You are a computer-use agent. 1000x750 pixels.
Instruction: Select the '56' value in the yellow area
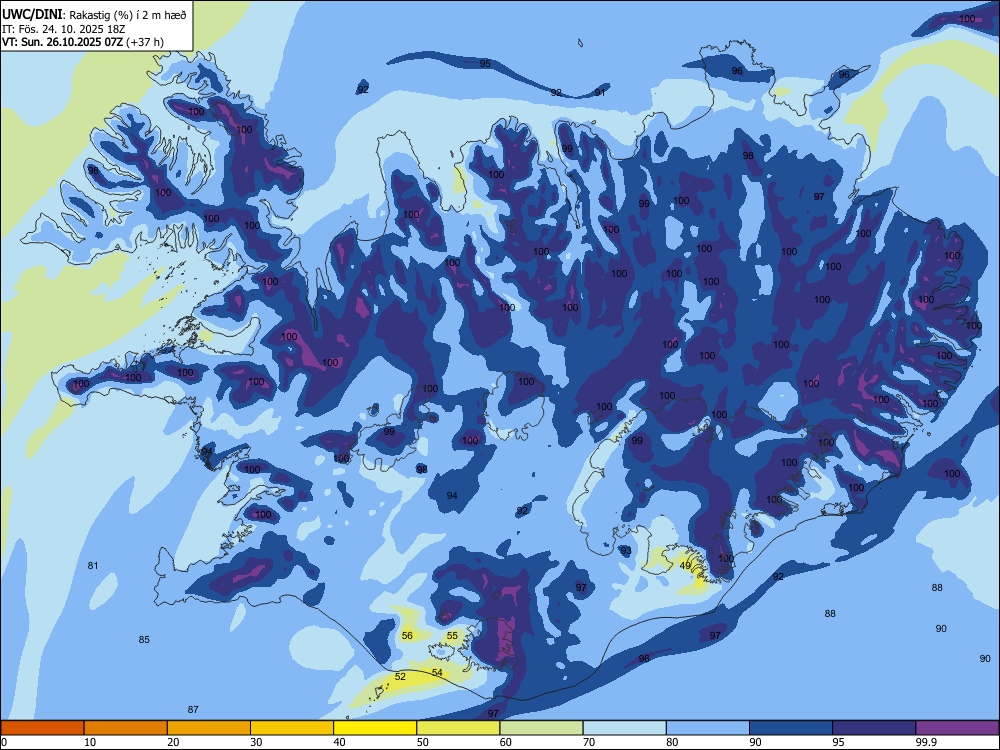[407, 636]
